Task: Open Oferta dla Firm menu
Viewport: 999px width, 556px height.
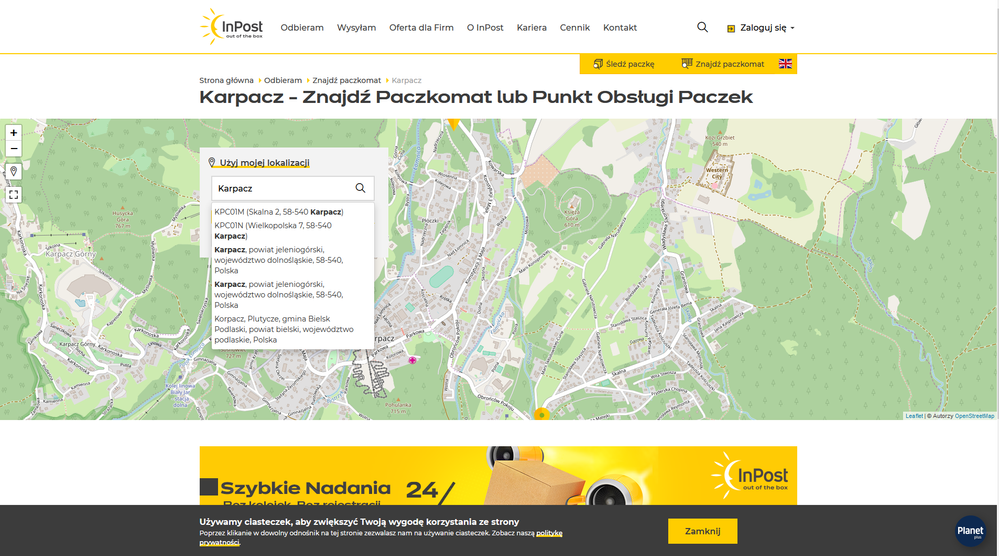Action: (x=421, y=28)
